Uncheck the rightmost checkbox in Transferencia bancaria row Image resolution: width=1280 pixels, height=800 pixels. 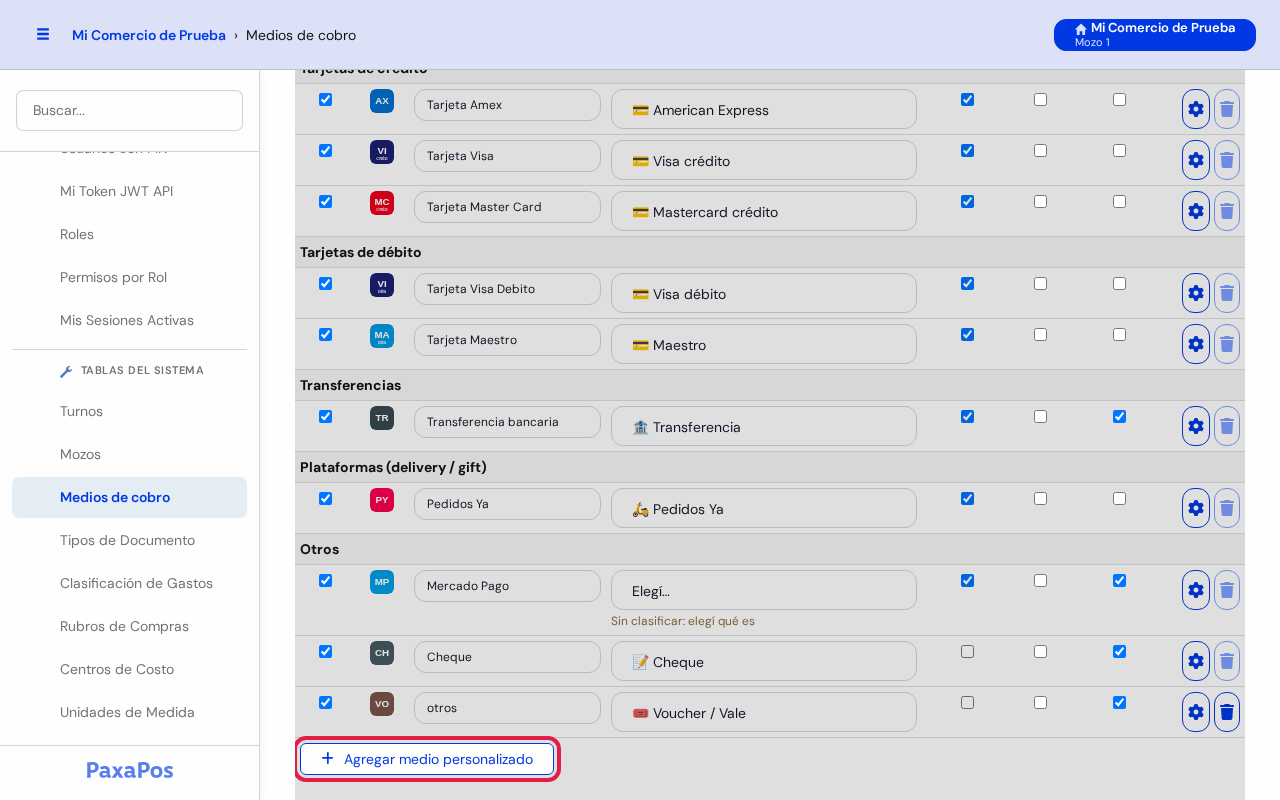coord(1119,417)
